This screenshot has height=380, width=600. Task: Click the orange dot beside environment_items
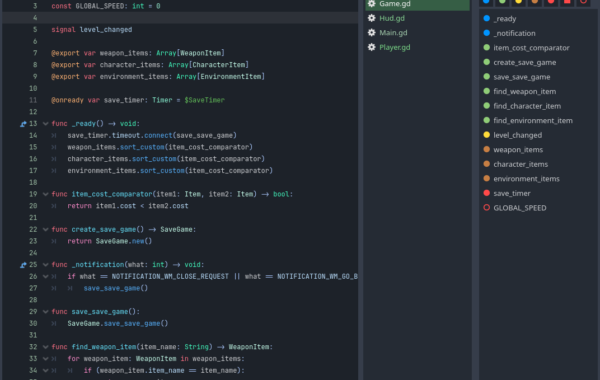(x=486, y=178)
